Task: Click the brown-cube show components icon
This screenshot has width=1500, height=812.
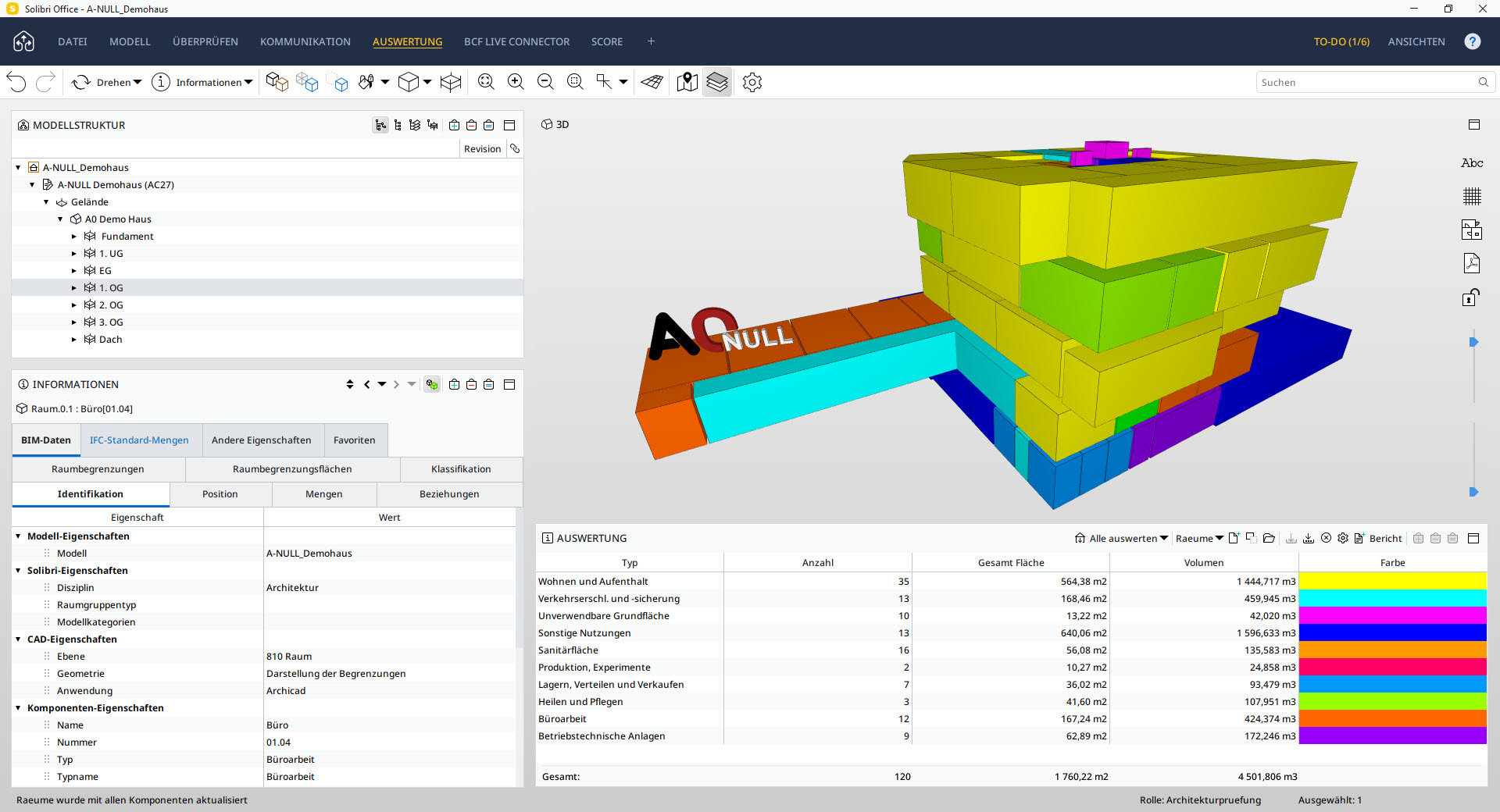Action: (277, 82)
